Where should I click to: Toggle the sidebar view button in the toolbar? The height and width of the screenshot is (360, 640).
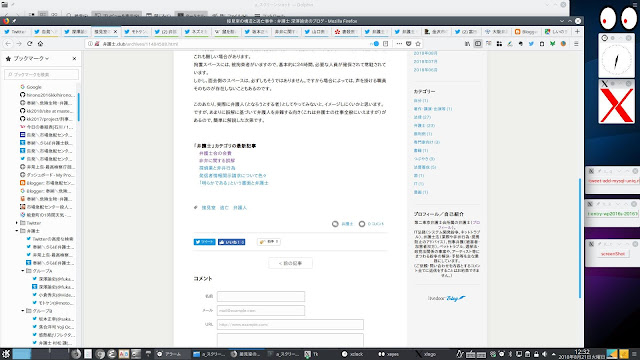point(478,44)
